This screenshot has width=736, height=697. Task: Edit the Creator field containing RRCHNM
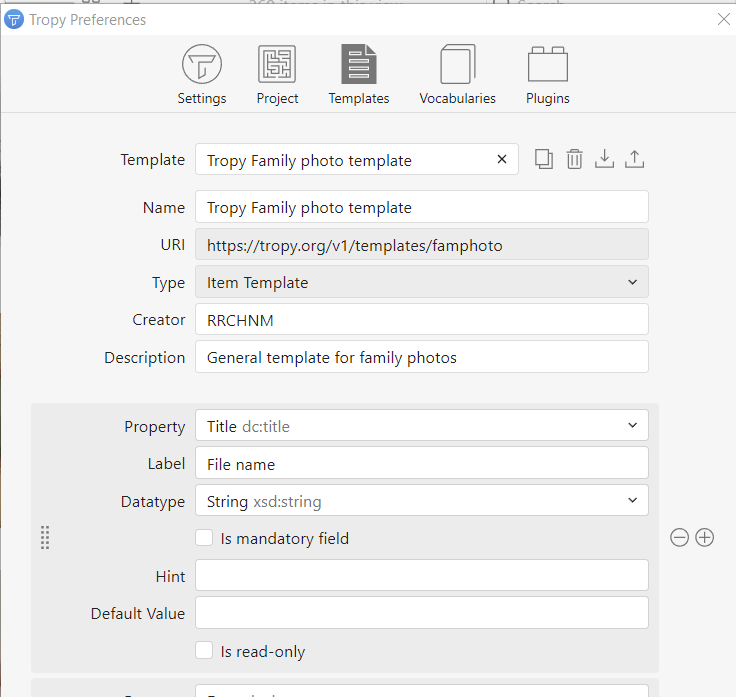pyautogui.click(x=422, y=320)
